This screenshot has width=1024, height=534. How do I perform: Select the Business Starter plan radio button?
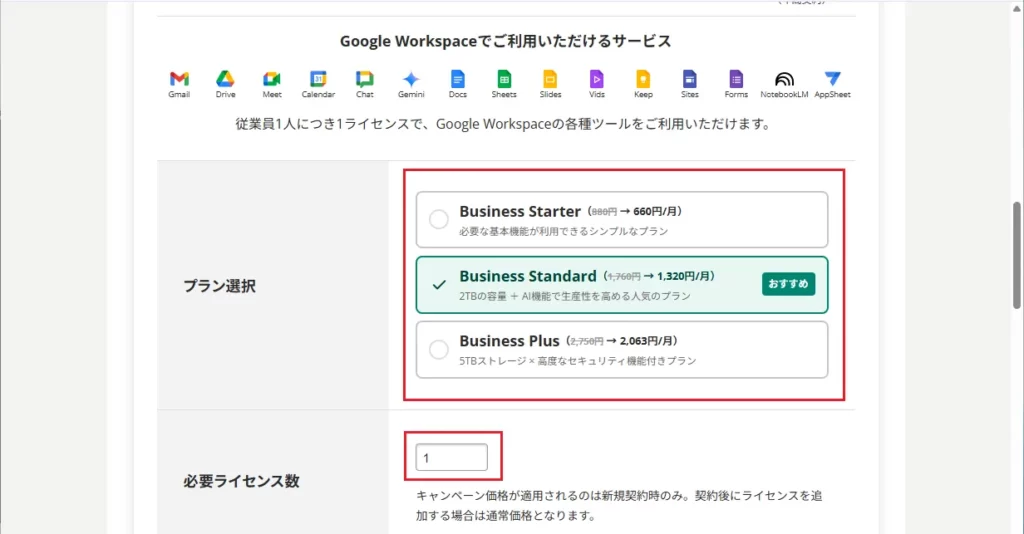(x=439, y=219)
